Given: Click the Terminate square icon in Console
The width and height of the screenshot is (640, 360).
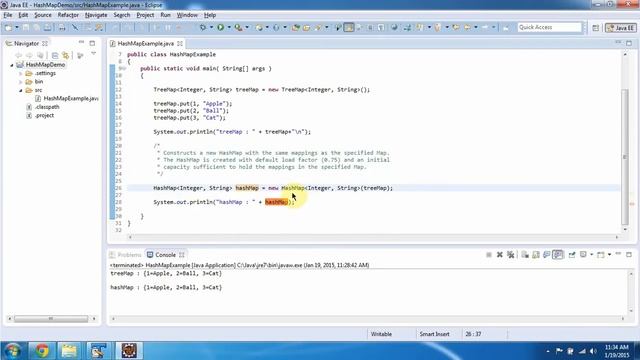Looking at the screenshot, I should click(x=489, y=255).
